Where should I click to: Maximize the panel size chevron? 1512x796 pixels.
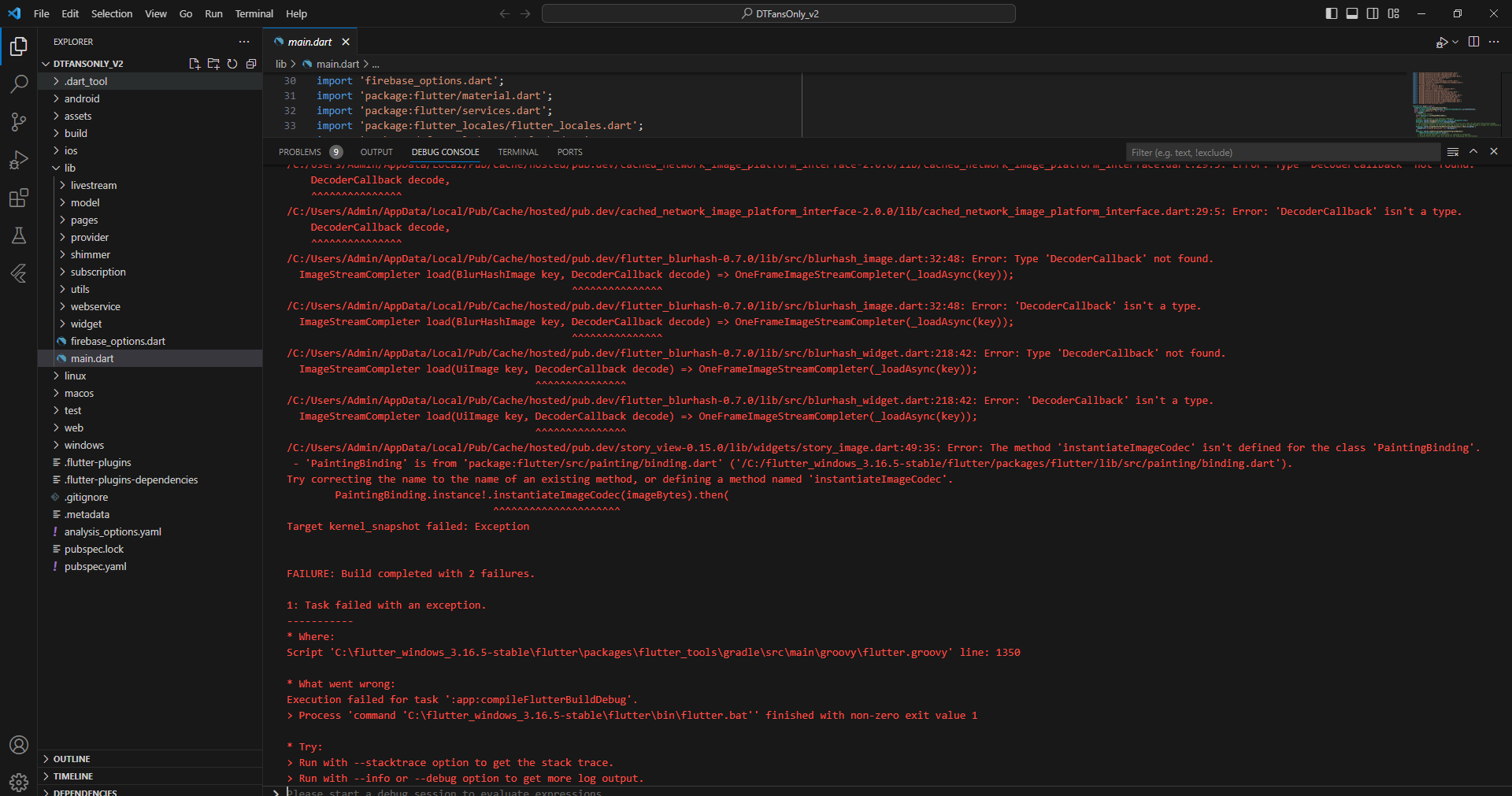pos(1473,152)
